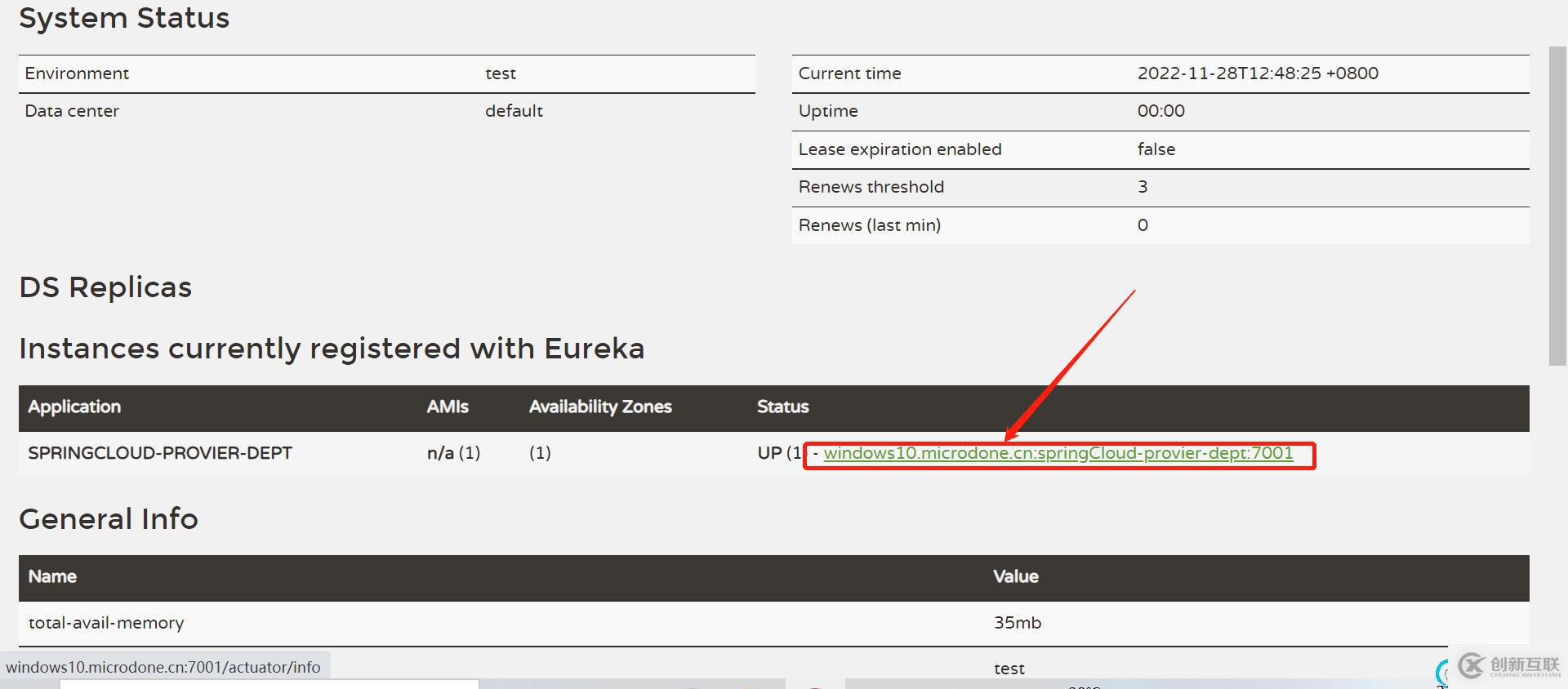1568x689 pixels.
Task: Click the vertical page scrollbar thumb
Action: (x=1558, y=206)
